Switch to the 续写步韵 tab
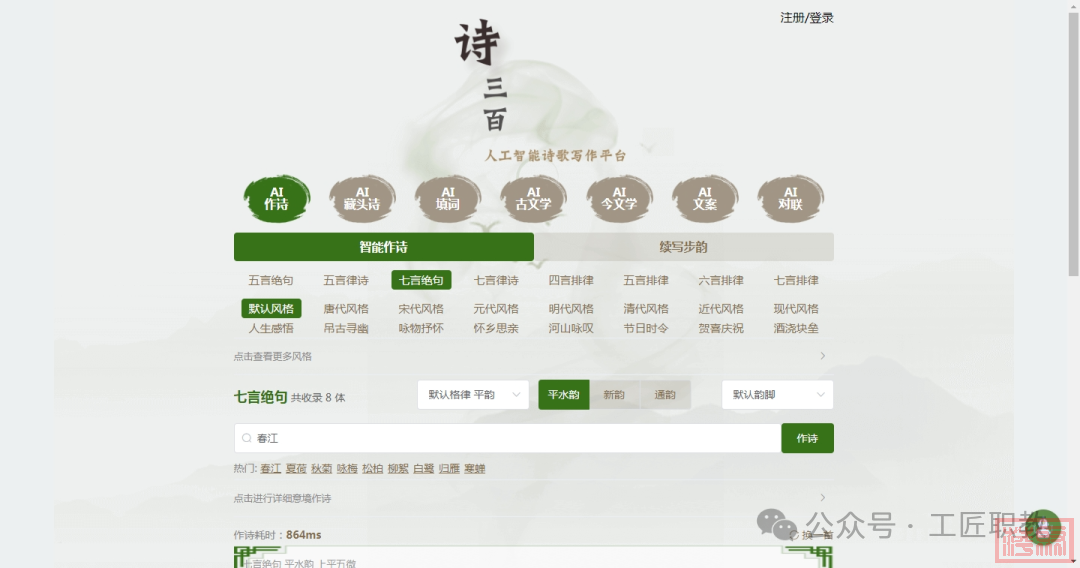This screenshot has width=1080, height=568. click(684, 246)
